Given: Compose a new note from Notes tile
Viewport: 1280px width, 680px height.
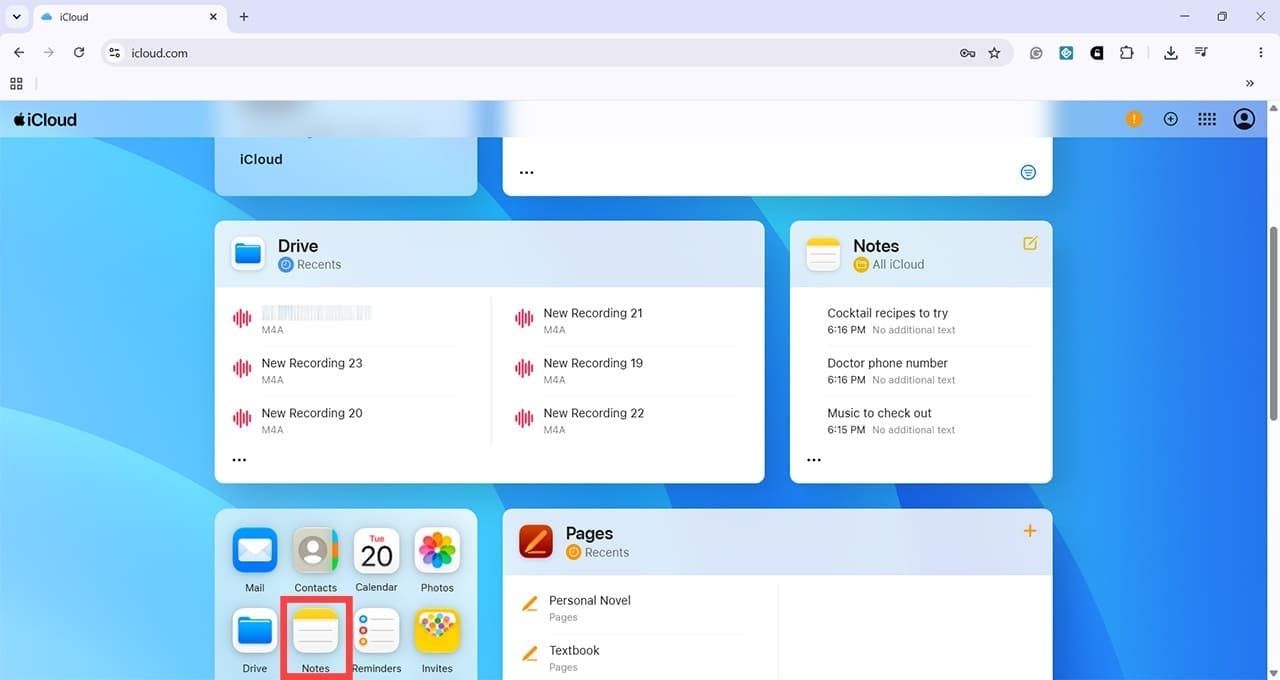Looking at the screenshot, I should click(1030, 243).
